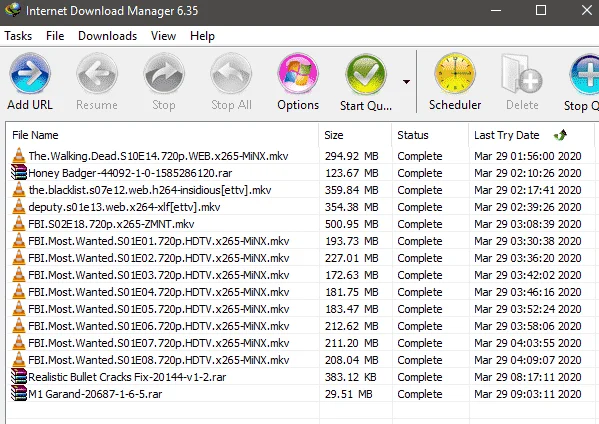Click VLC icon for deputy.s01e13
599x424 pixels.
click(x=19, y=207)
